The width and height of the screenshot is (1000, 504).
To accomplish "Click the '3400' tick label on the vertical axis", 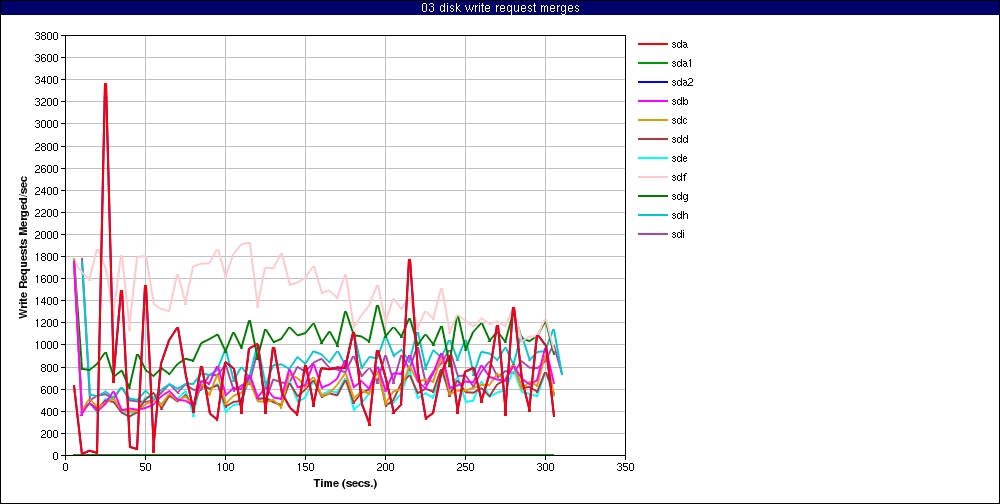I will pos(48,80).
